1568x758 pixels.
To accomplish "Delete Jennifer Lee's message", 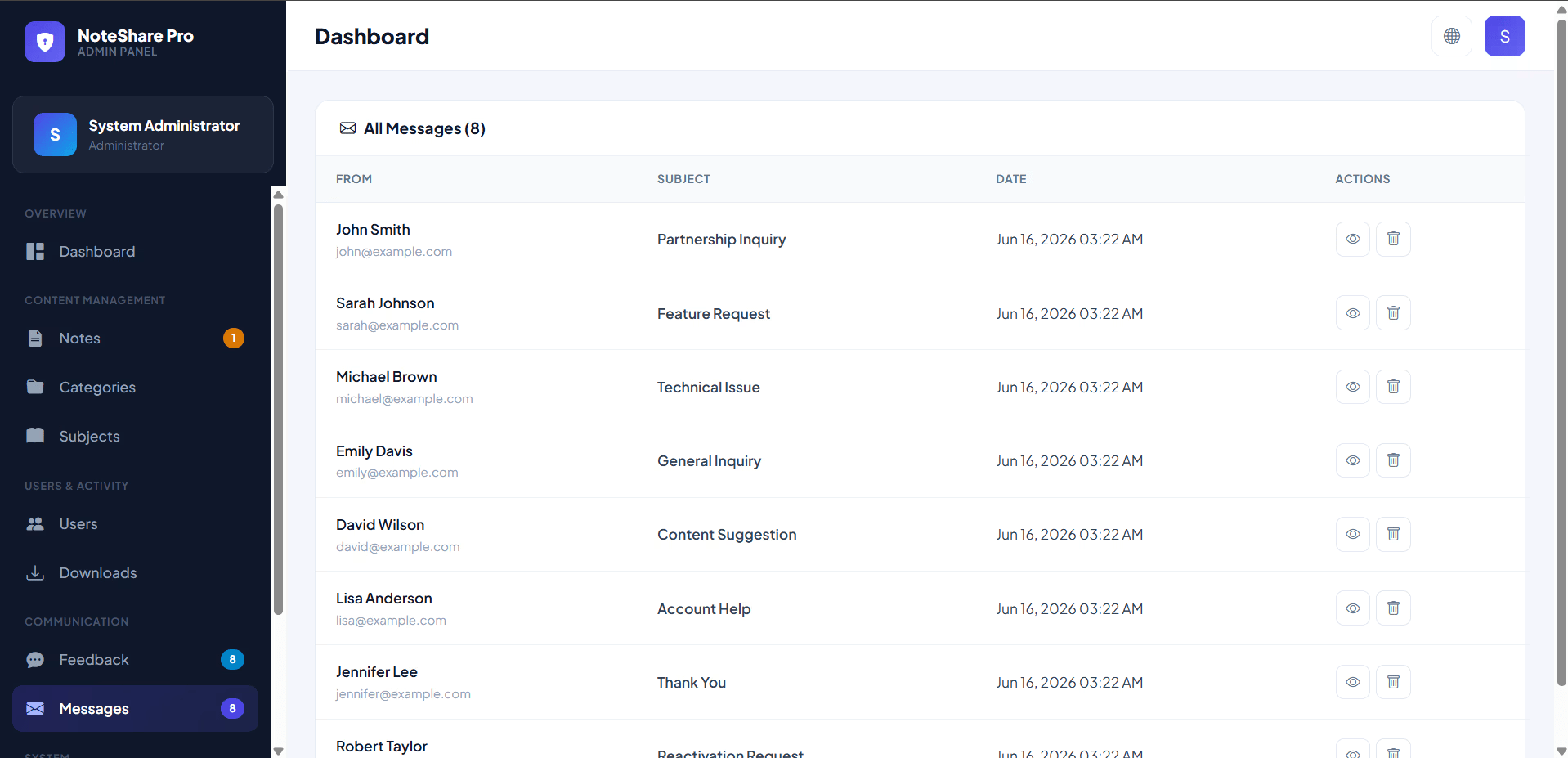I will (1394, 682).
